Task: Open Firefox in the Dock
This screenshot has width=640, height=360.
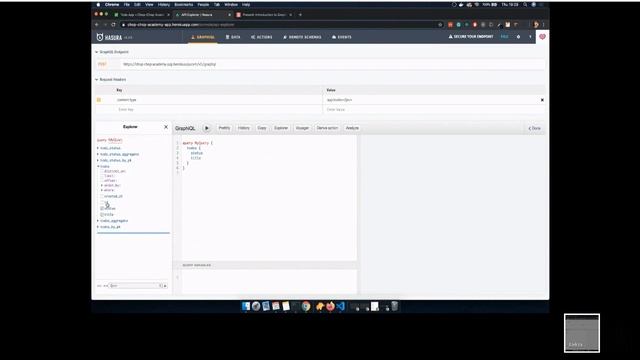Action: pos(330,306)
